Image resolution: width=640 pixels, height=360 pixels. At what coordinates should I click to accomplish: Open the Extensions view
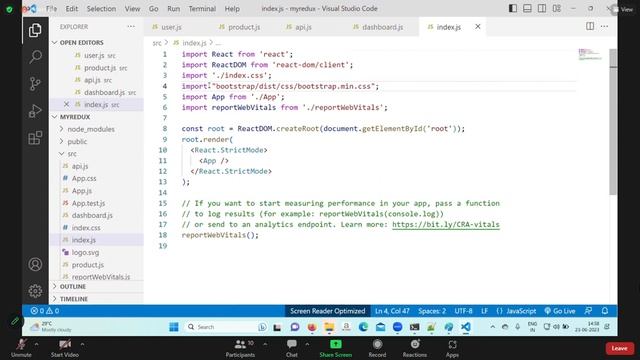35,138
